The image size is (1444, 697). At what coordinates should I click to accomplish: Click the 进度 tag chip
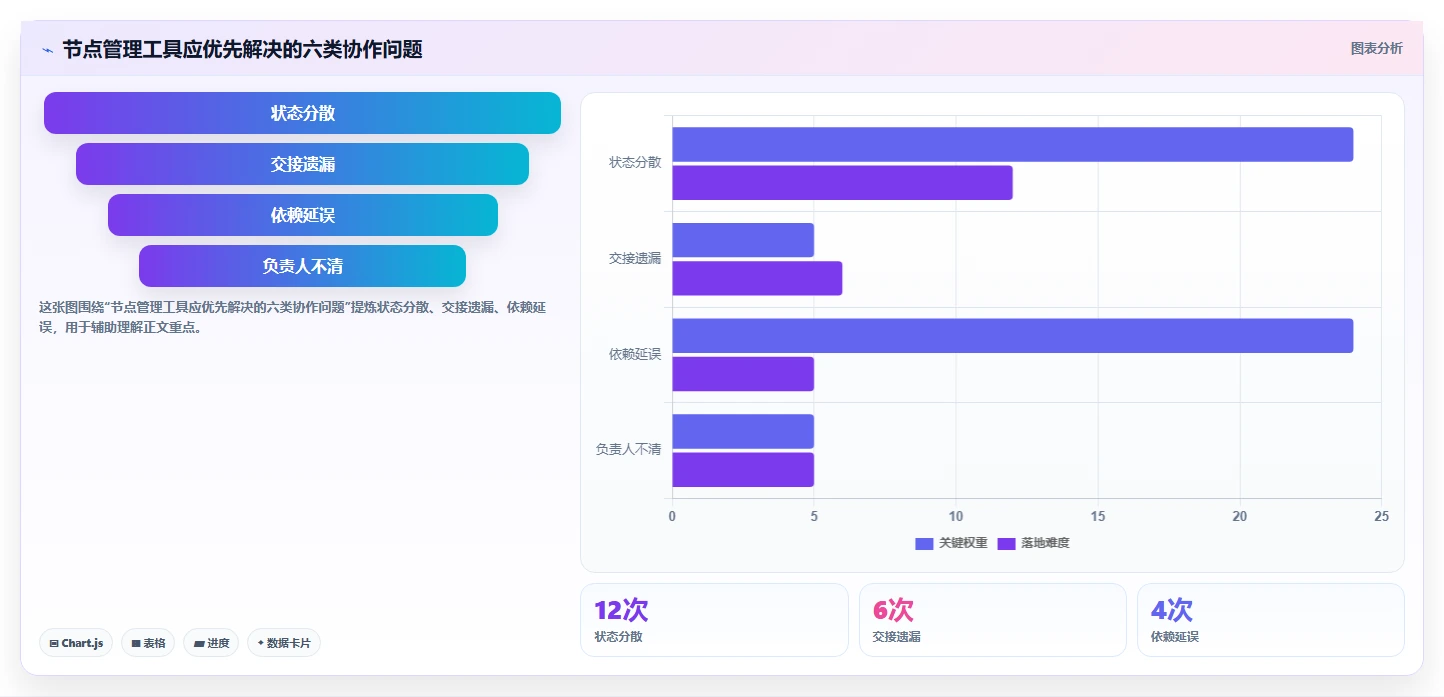tap(211, 643)
